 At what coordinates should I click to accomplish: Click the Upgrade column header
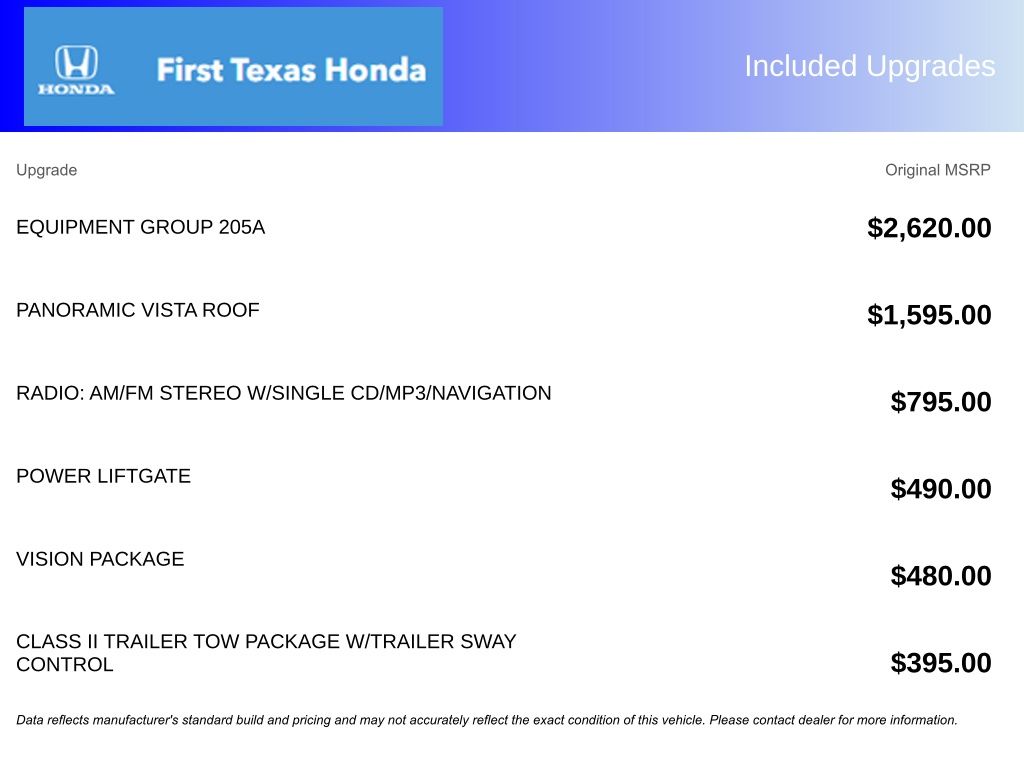pos(46,170)
